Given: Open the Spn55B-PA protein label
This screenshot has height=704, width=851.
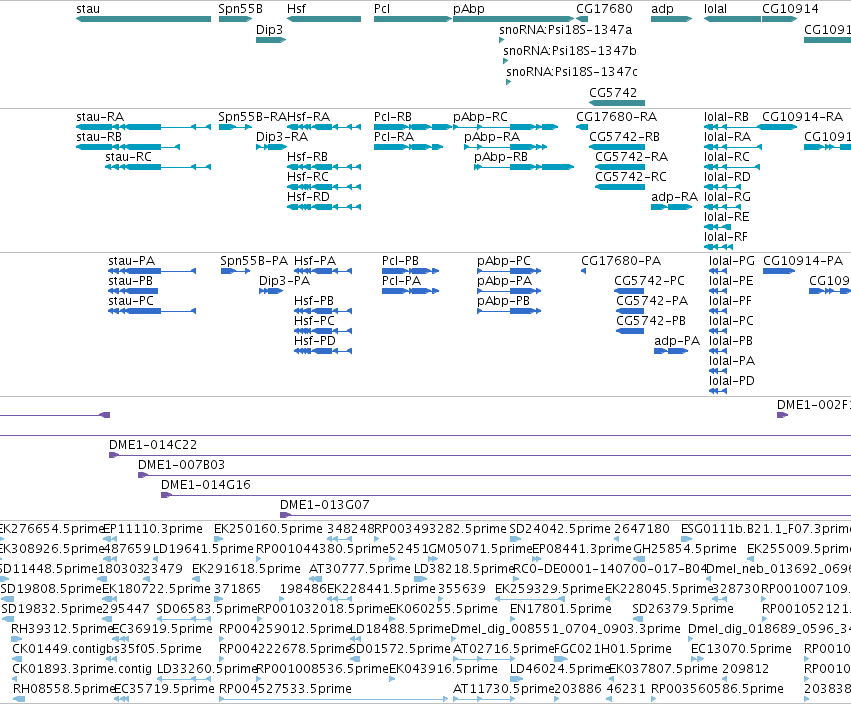Looking at the screenshot, I should [x=254, y=261].
